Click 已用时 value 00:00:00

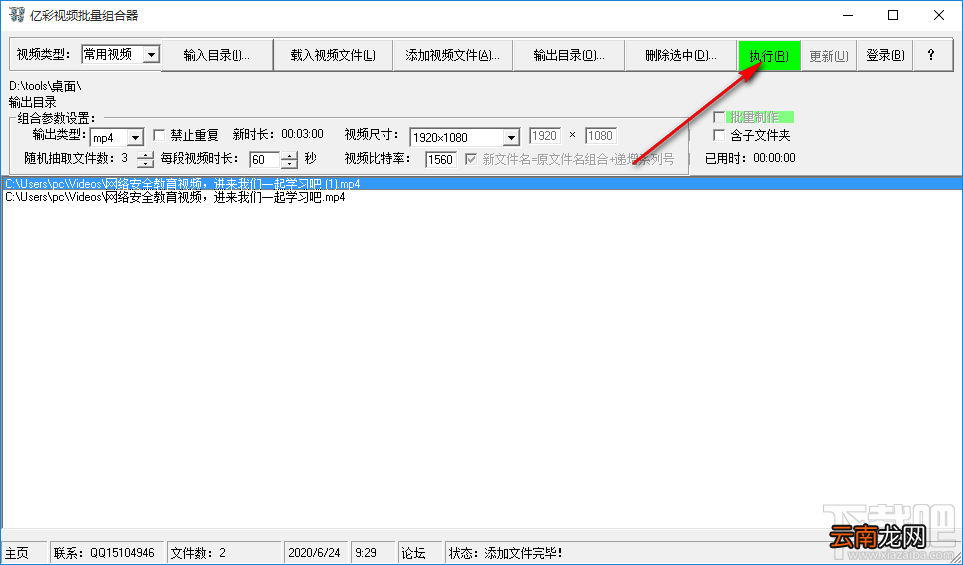pyautogui.click(x=774, y=158)
